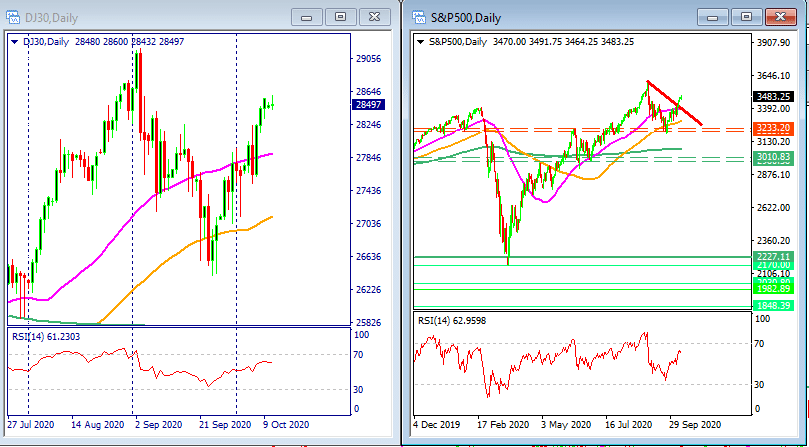The image size is (809, 447).
Task: Click the 17 Feb 2020 date label
Action: tap(503, 424)
